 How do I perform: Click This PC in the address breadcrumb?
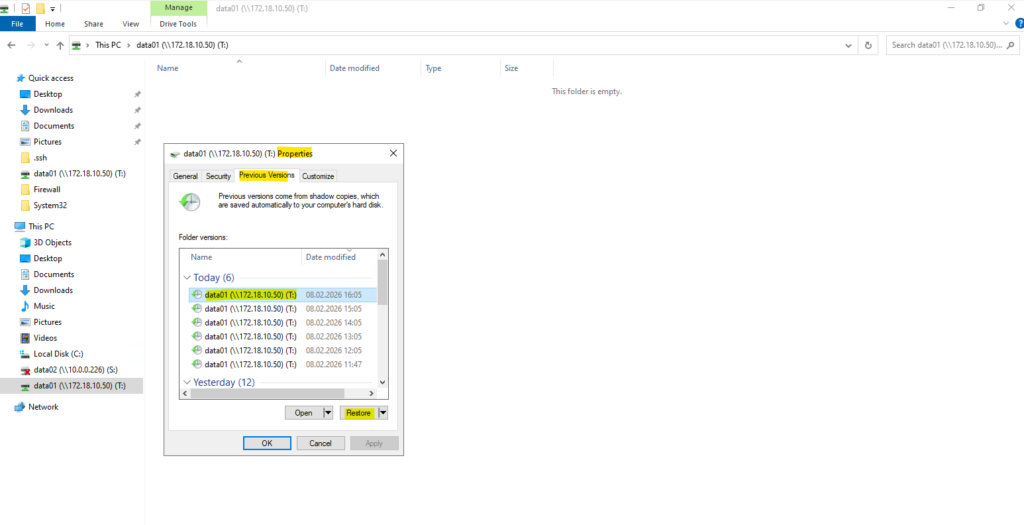[x=108, y=45]
